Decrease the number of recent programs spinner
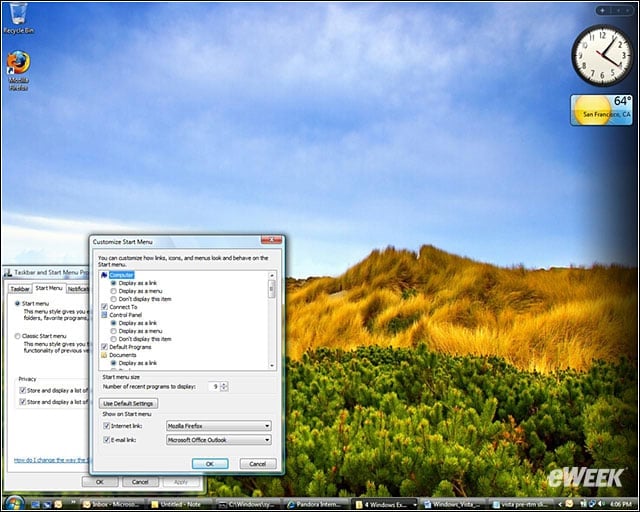Image resolution: width=640 pixels, height=512 pixels. pyautogui.click(x=224, y=389)
